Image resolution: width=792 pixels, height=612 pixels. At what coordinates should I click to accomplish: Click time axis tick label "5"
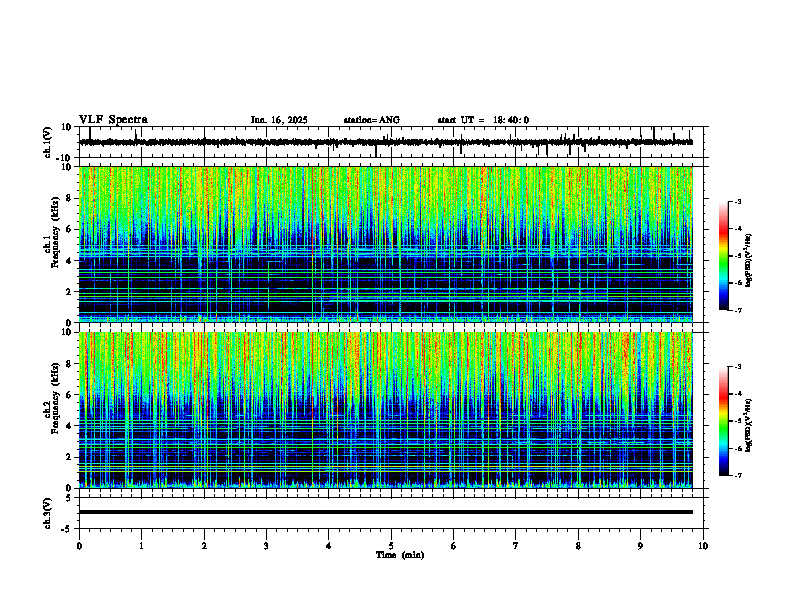[391, 546]
